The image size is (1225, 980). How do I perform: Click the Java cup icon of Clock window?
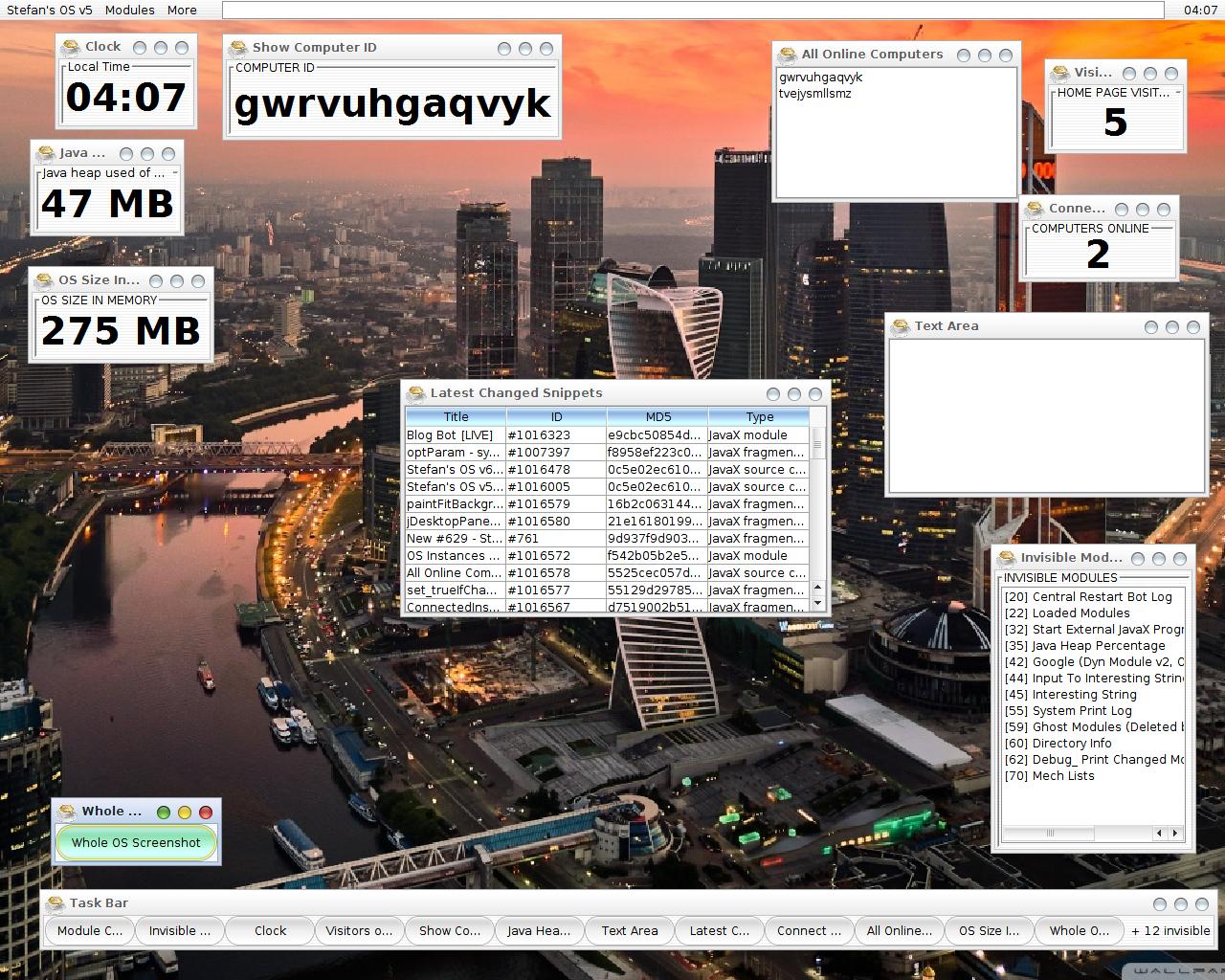70,48
